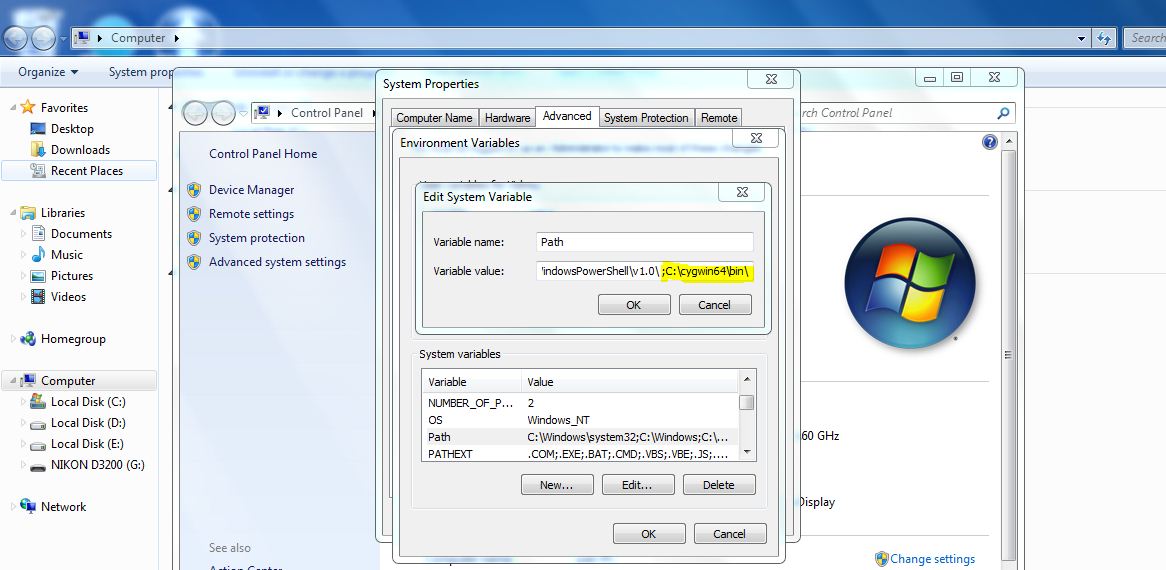Click the search magnifier in Control Panel
Image resolution: width=1166 pixels, height=570 pixels.
point(1003,113)
